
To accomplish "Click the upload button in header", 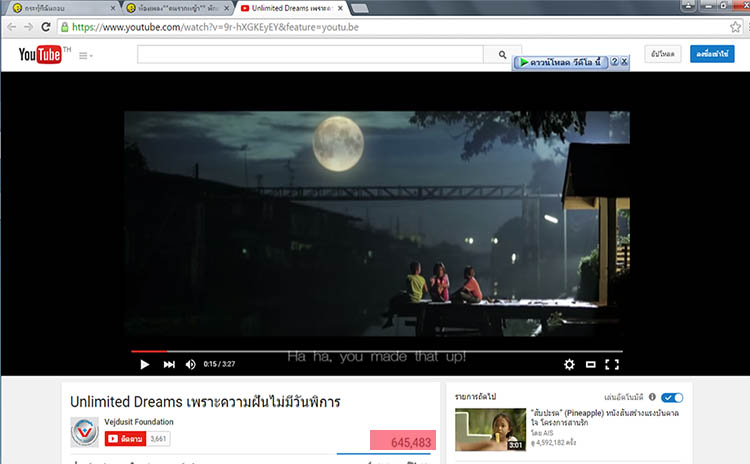I will (x=662, y=54).
